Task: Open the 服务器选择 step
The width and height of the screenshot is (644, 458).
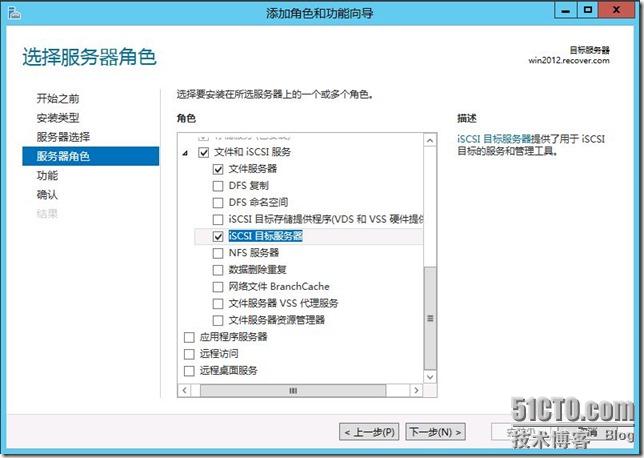Action: point(63,137)
